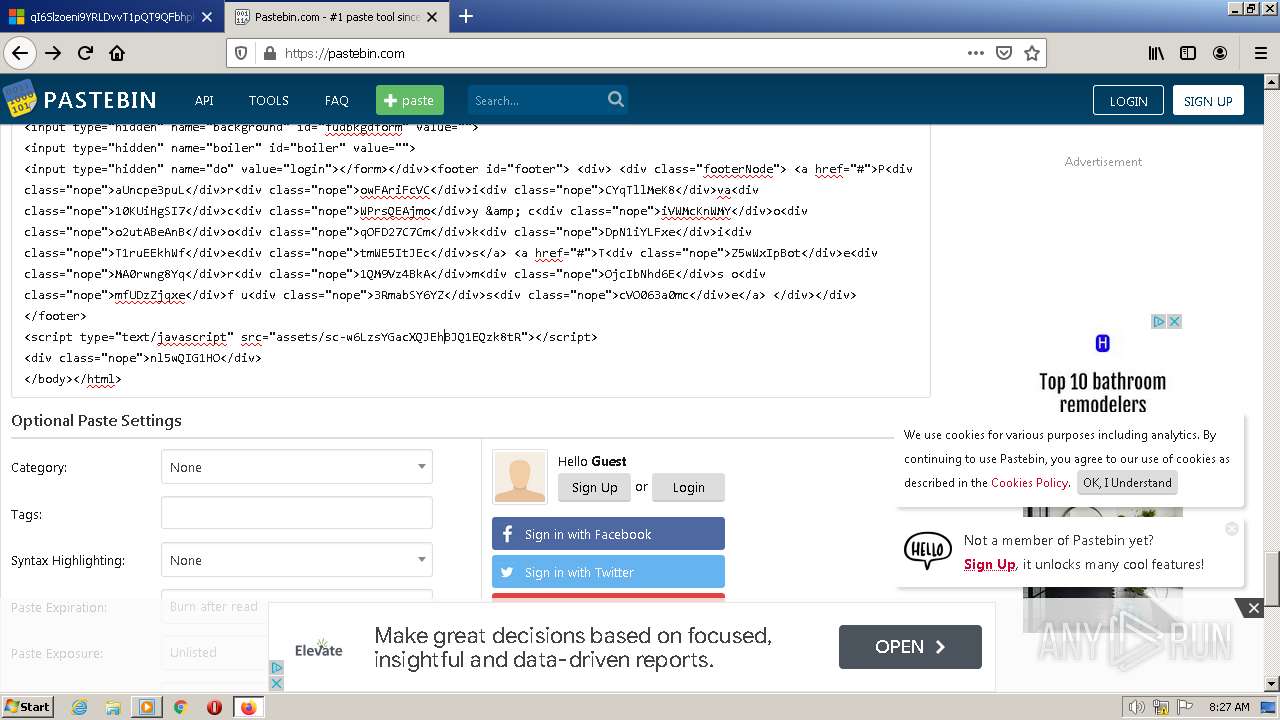Open media player taskbar icon
Image resolution: width=1280 pixels, height=720 pixels.
pyautogui.click(x=147, y=707)
